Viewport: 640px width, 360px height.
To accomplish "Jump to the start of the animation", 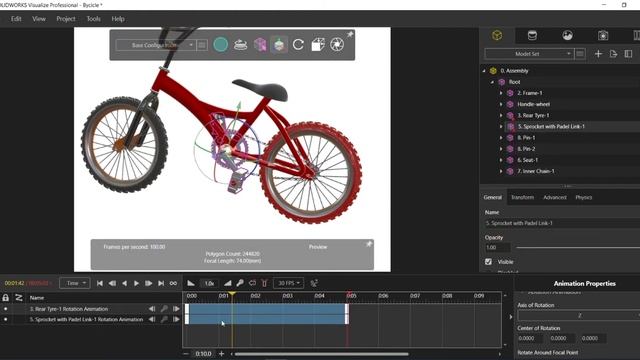I will [100, 283].
